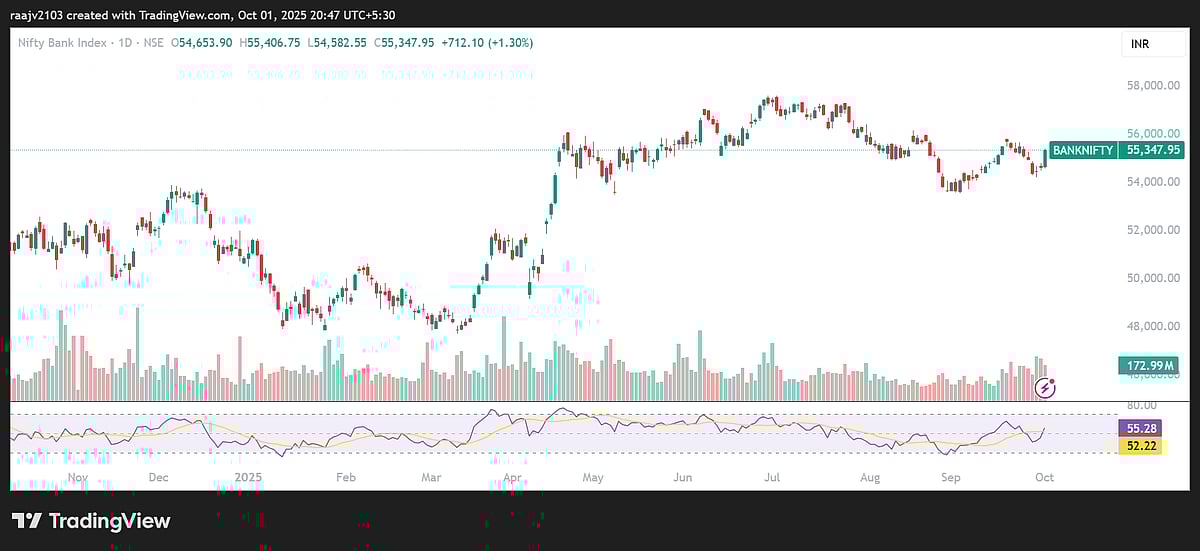Click the Nifty Bank Index symbol title
1200x551 pixels.
tap(64, 43)
